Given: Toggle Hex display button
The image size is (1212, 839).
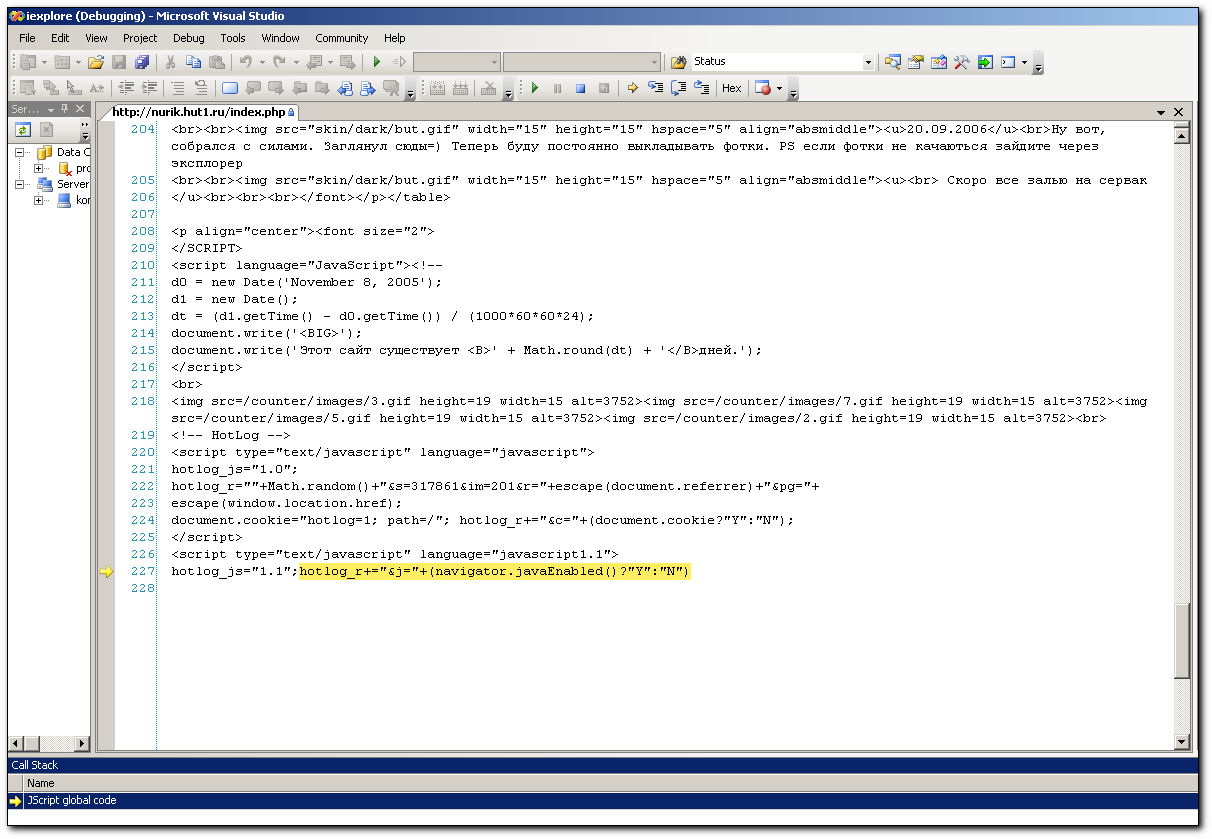Looking at the screenshot, I should [732, 88].
